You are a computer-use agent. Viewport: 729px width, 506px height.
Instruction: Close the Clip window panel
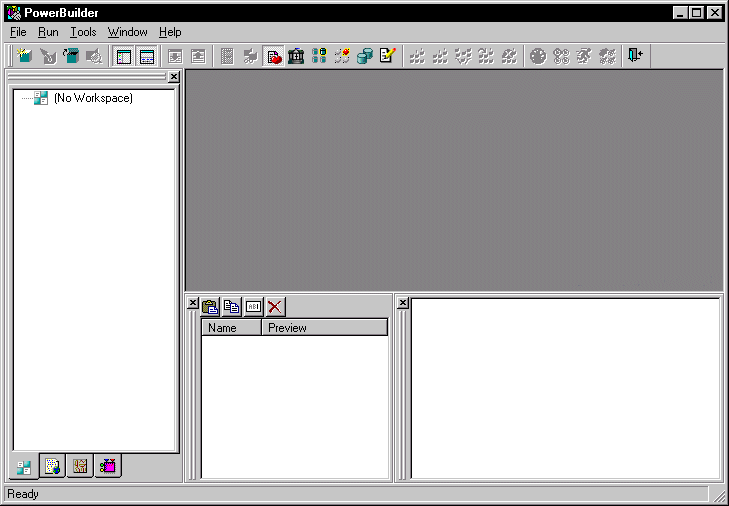coord(193,303)
